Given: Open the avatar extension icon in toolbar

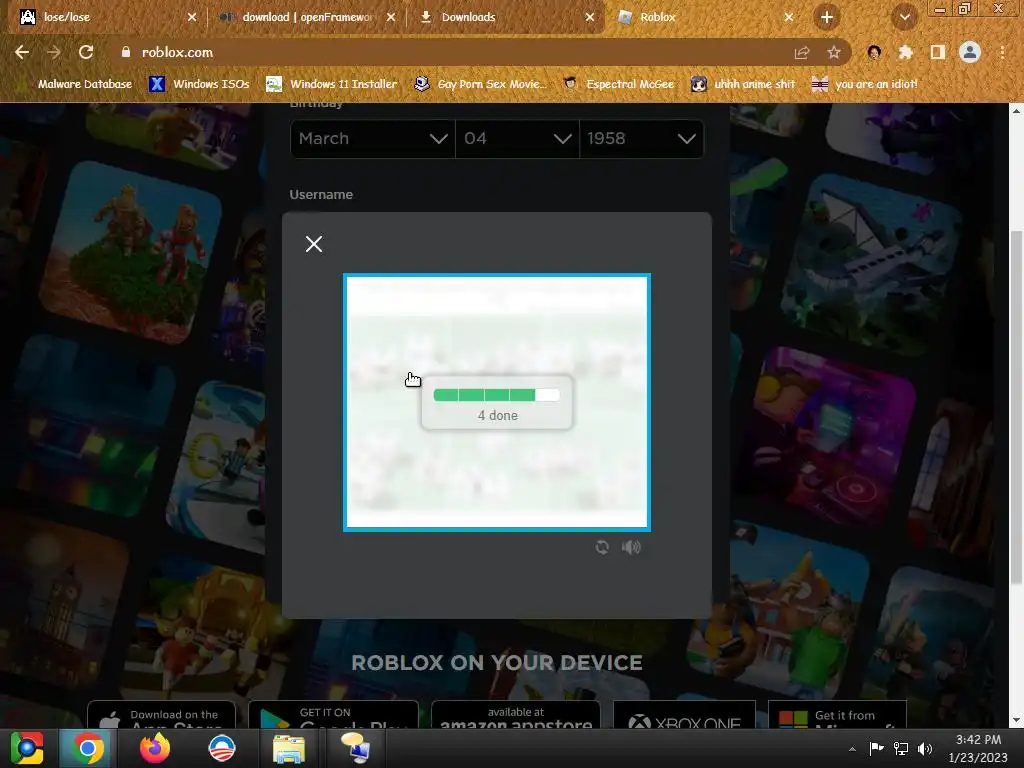Looking at the screenshot, I should pyautogui.click(x=874, y=52).
